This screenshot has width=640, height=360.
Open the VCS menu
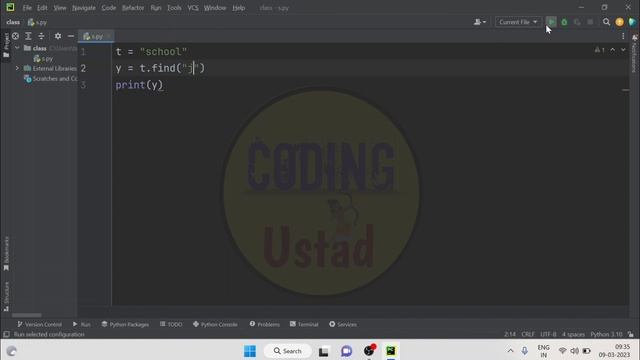pyautogui.click(x=193, y=8)
